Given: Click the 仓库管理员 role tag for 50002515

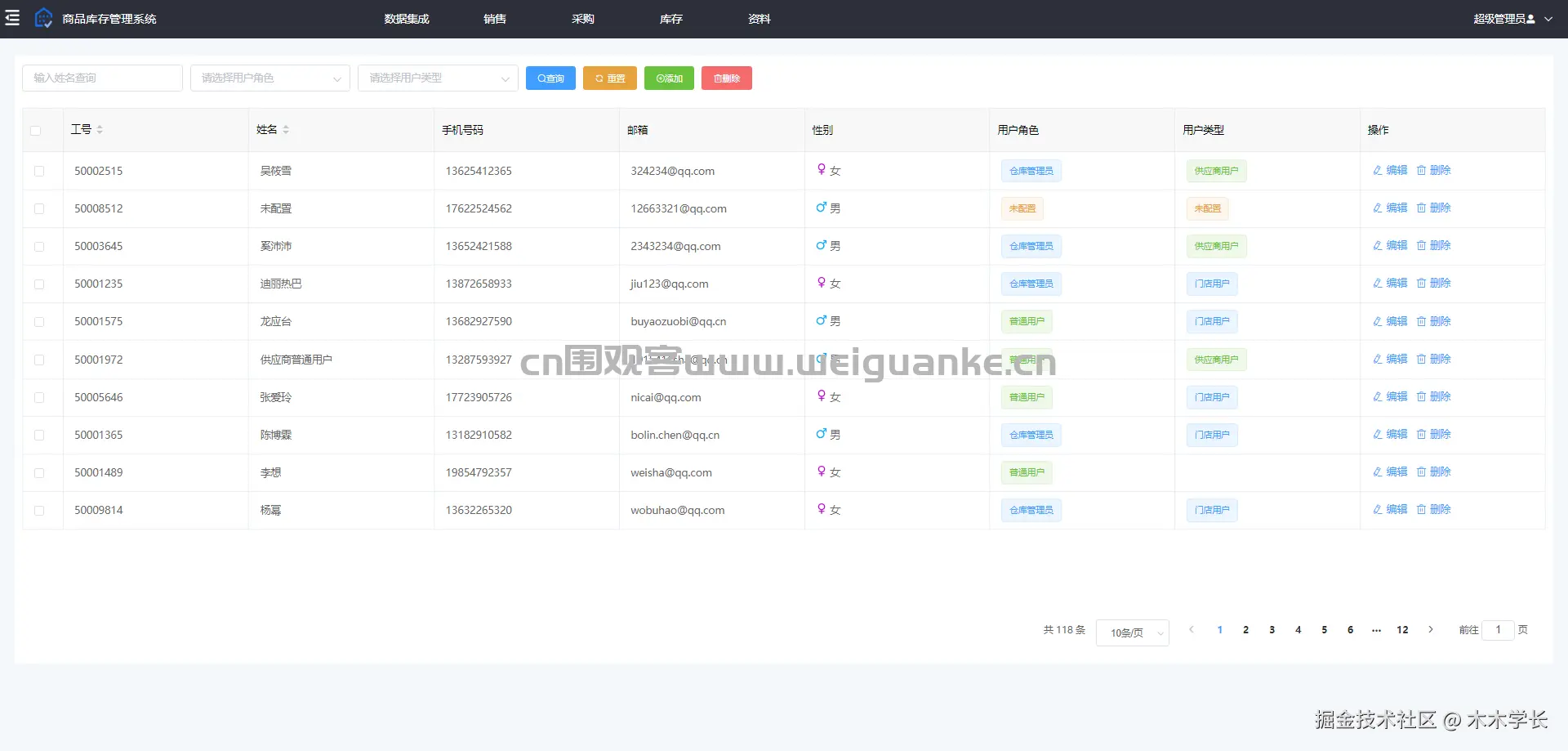Looking at the screenshot, I should pyautogui.click(x=1031, y=171).
